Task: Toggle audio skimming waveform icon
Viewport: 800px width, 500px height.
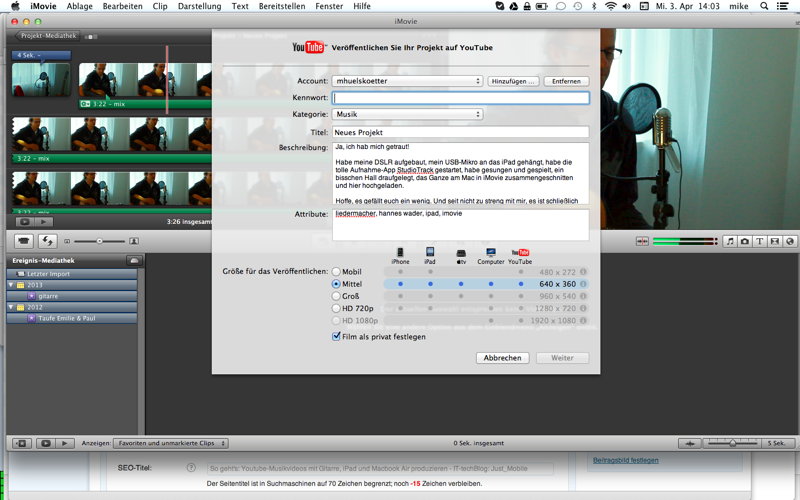Action: 642,241
